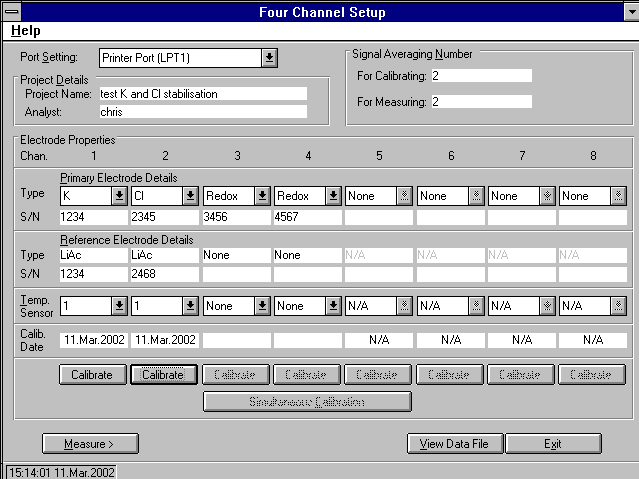Image resolution: width=639 pixels, height=479 pixels.
Task: Click the Calibrate button for channel 1
Action: pos(93,375)
